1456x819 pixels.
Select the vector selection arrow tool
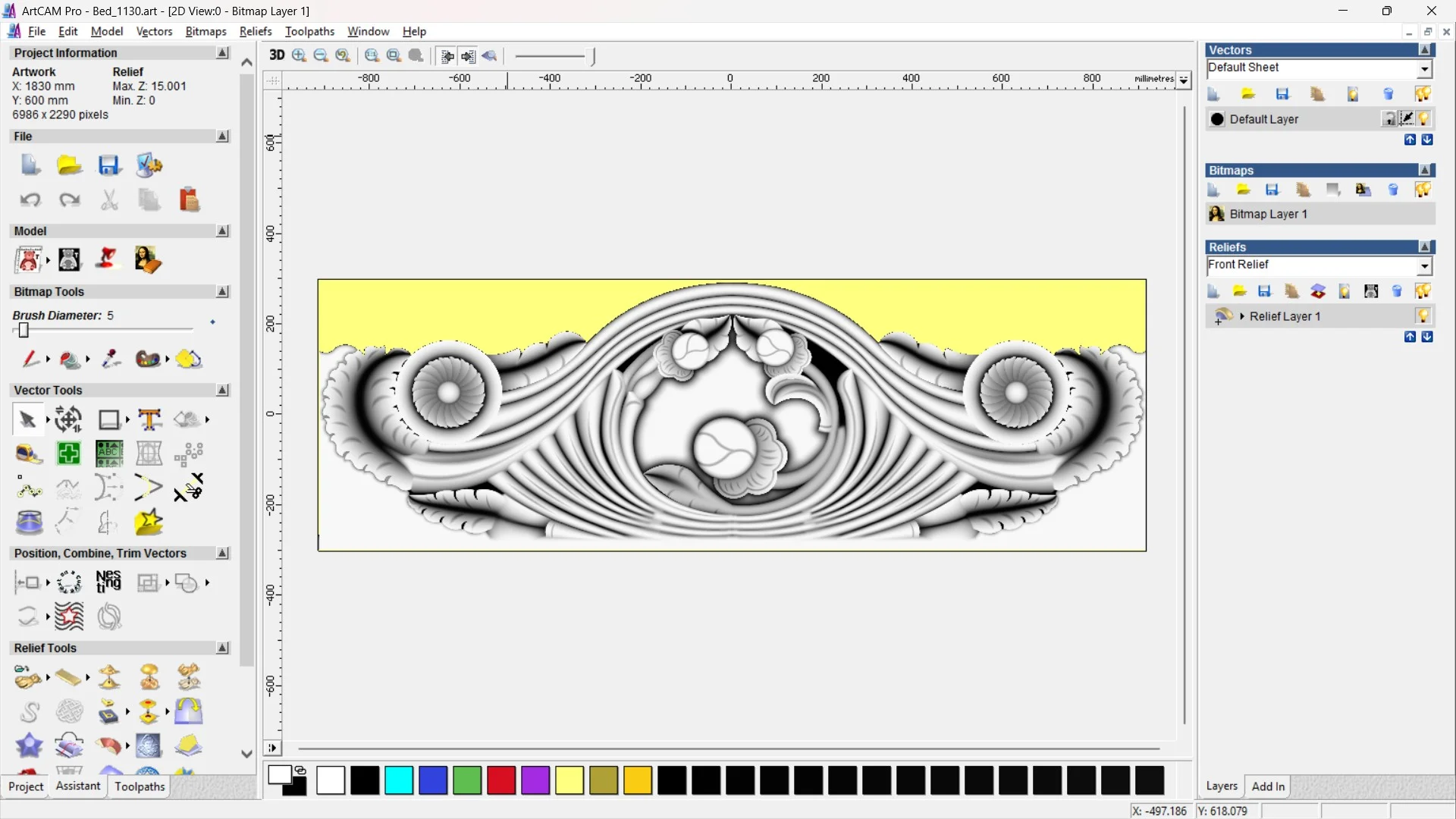point(28,419)
